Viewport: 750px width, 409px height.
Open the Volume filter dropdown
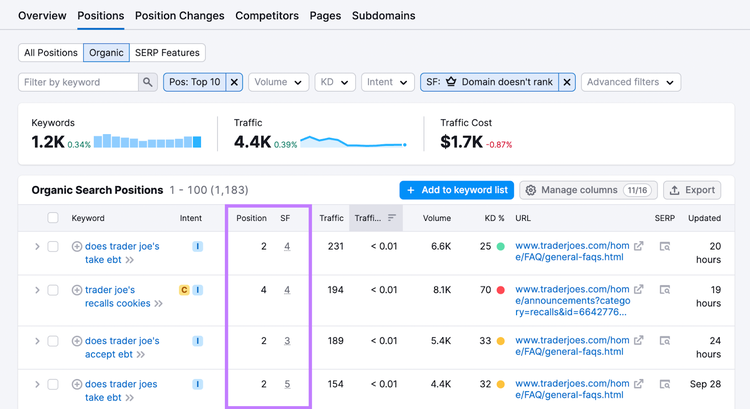pos(278,82)
